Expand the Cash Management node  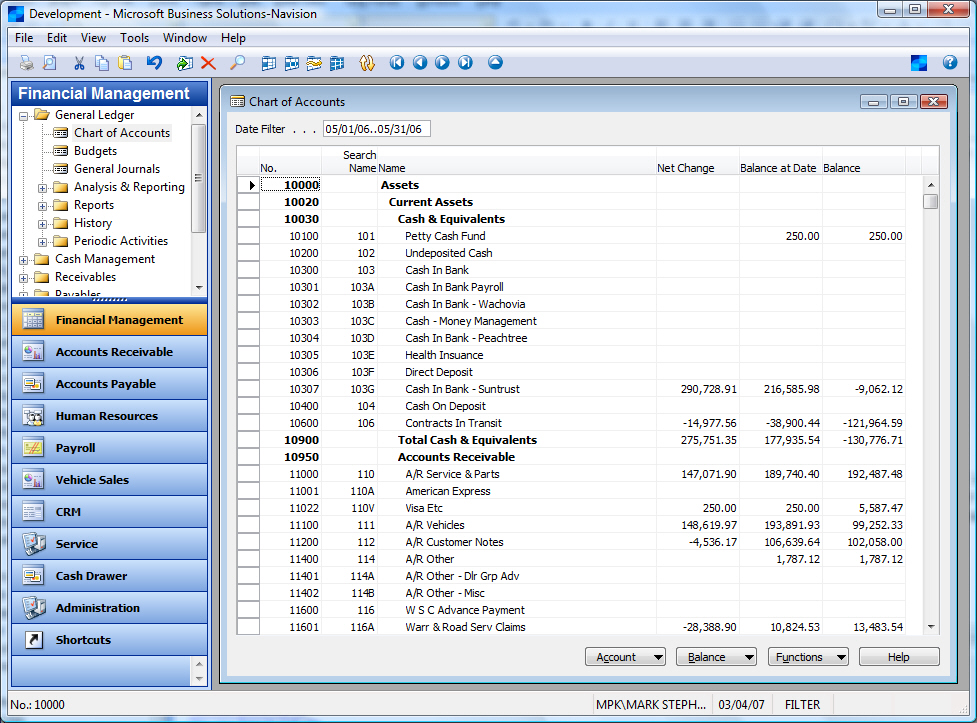click(x=24, y=260)
